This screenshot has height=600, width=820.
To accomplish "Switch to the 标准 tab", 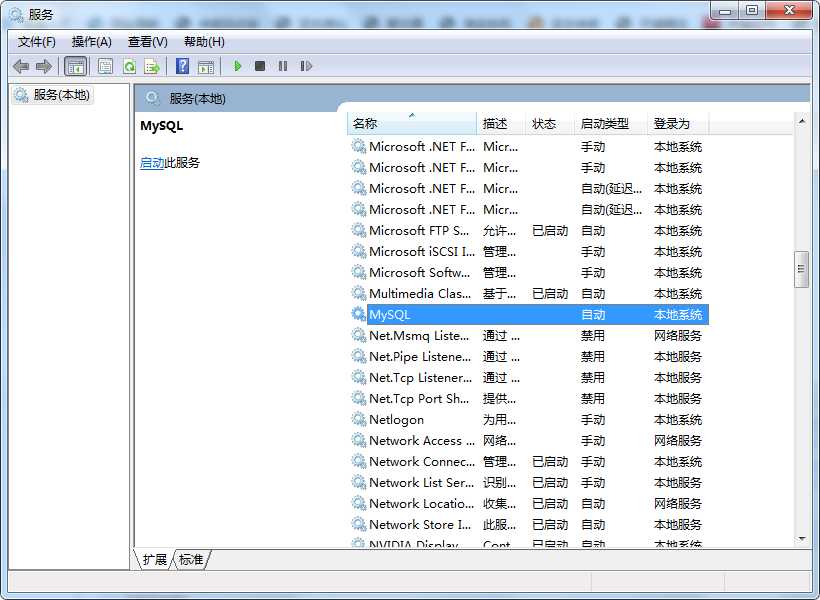I will [x=191, y=560].
